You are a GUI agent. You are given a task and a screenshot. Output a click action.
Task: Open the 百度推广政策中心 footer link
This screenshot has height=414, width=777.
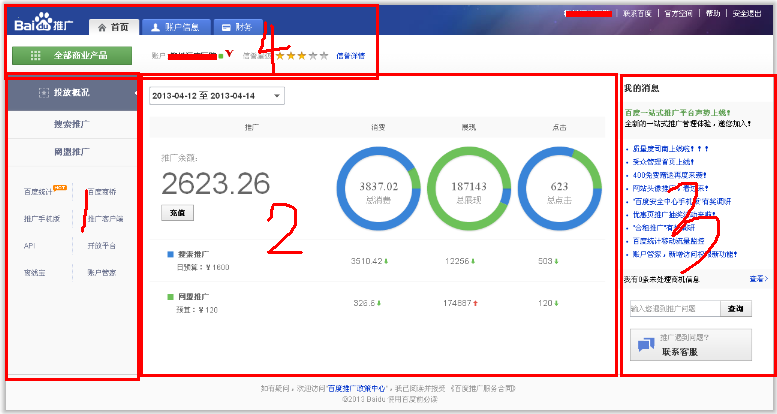(356, 389)
